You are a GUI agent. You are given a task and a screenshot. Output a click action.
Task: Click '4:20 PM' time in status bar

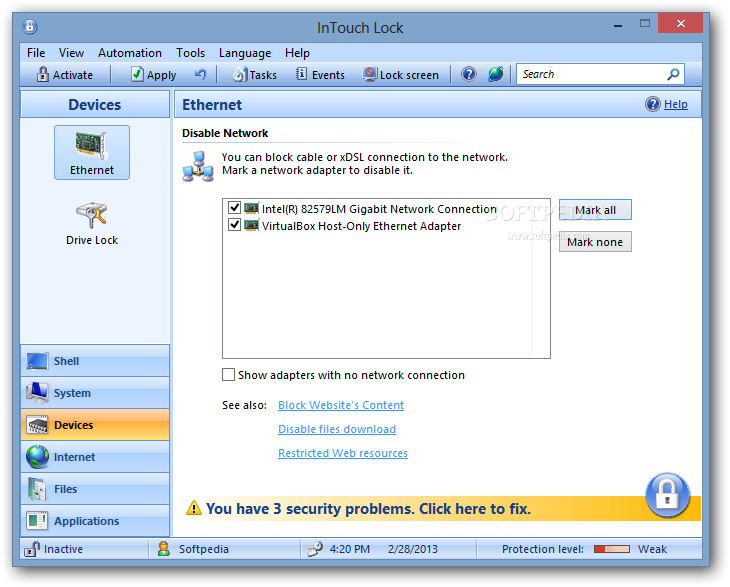350,549
